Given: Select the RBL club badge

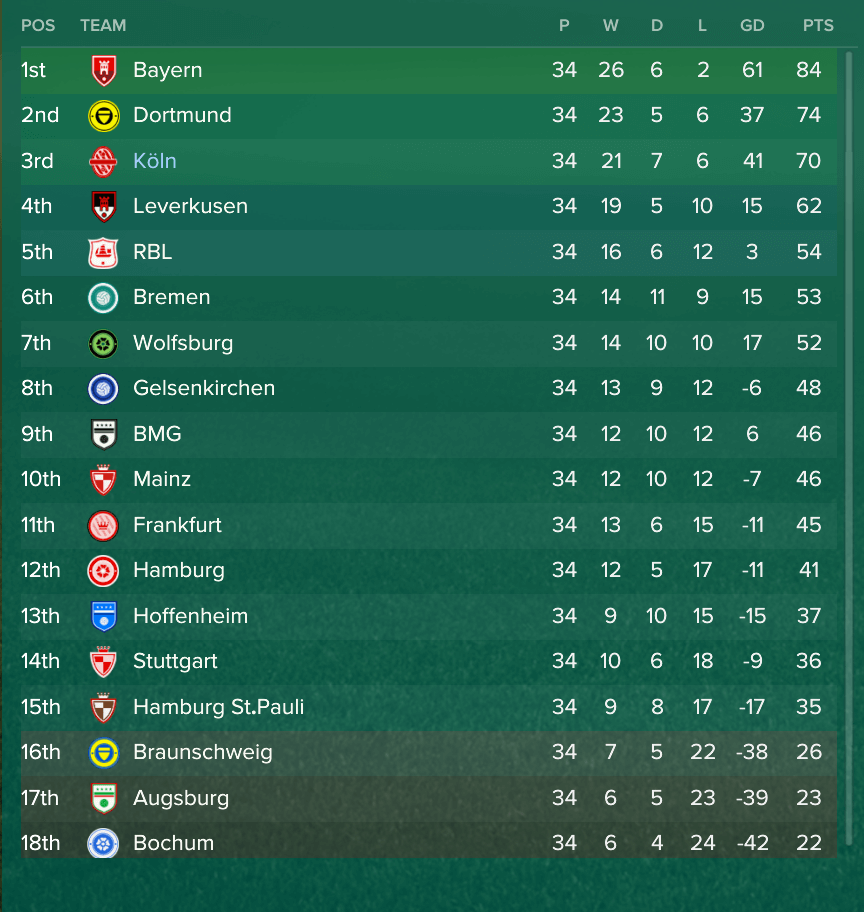Looking at the screenshot, I should pyautogui.click(x=103, y=252).
